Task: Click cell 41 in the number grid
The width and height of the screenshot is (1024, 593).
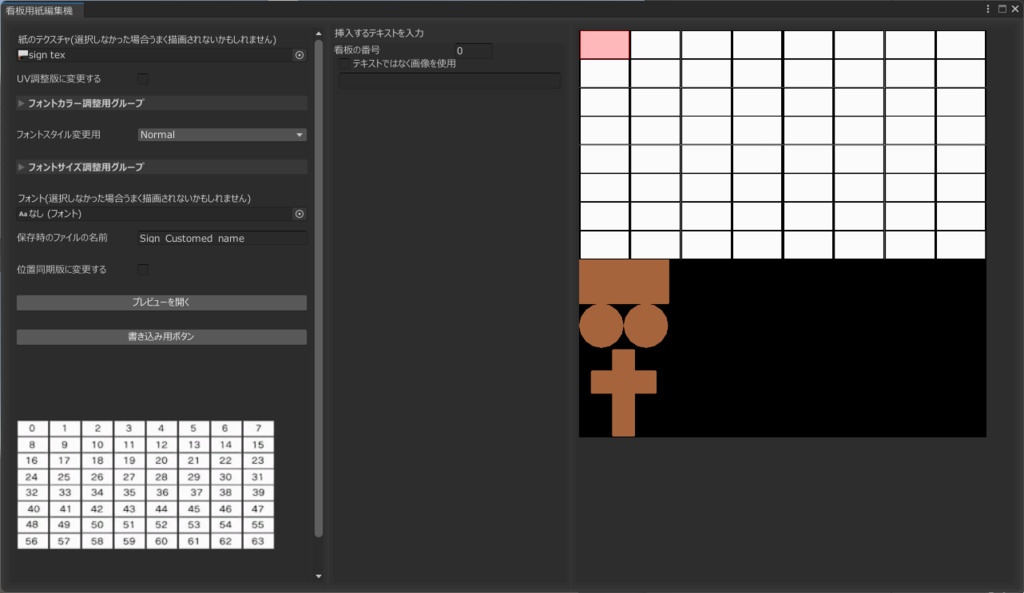Action: 64,509
